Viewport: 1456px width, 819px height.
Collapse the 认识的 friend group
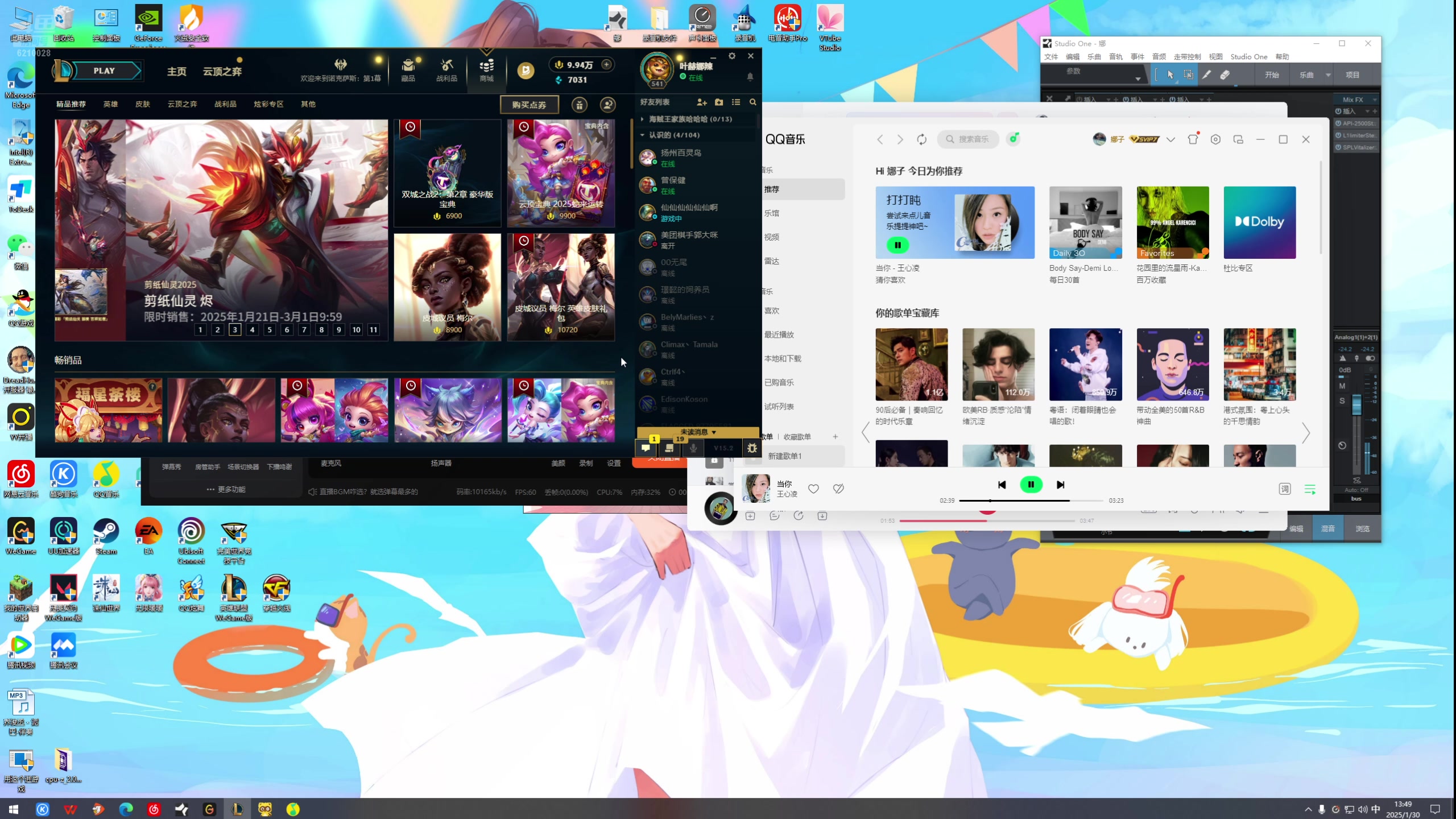[642, 135]
